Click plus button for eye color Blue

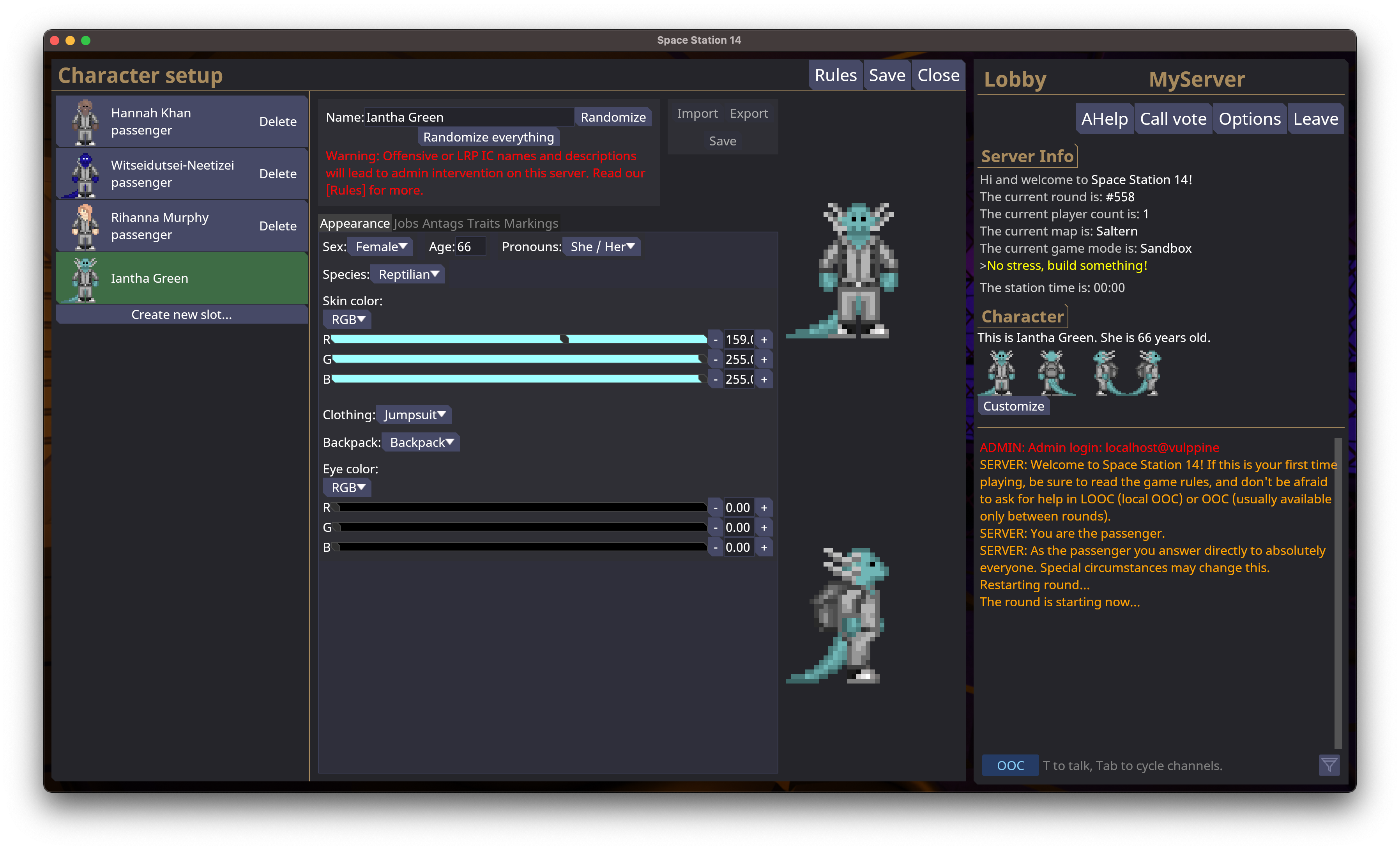click(764, 547)
